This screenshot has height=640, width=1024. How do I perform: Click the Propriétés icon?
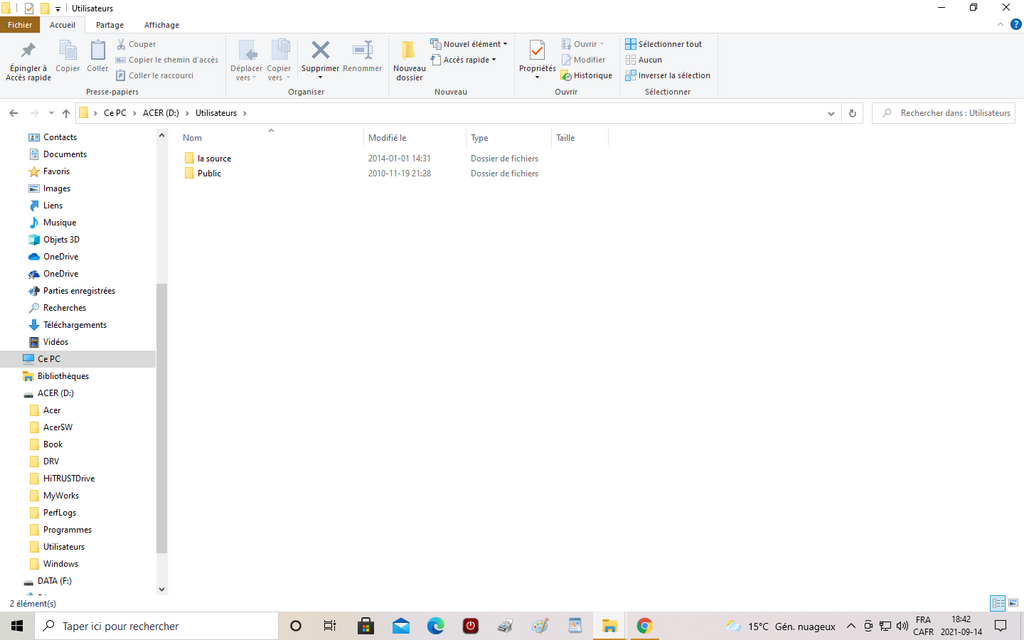click(x=537, y=50)
